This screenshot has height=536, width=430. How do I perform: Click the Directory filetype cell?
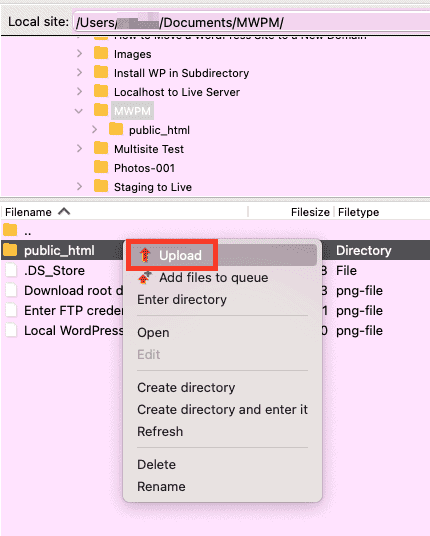click(364, 251)
